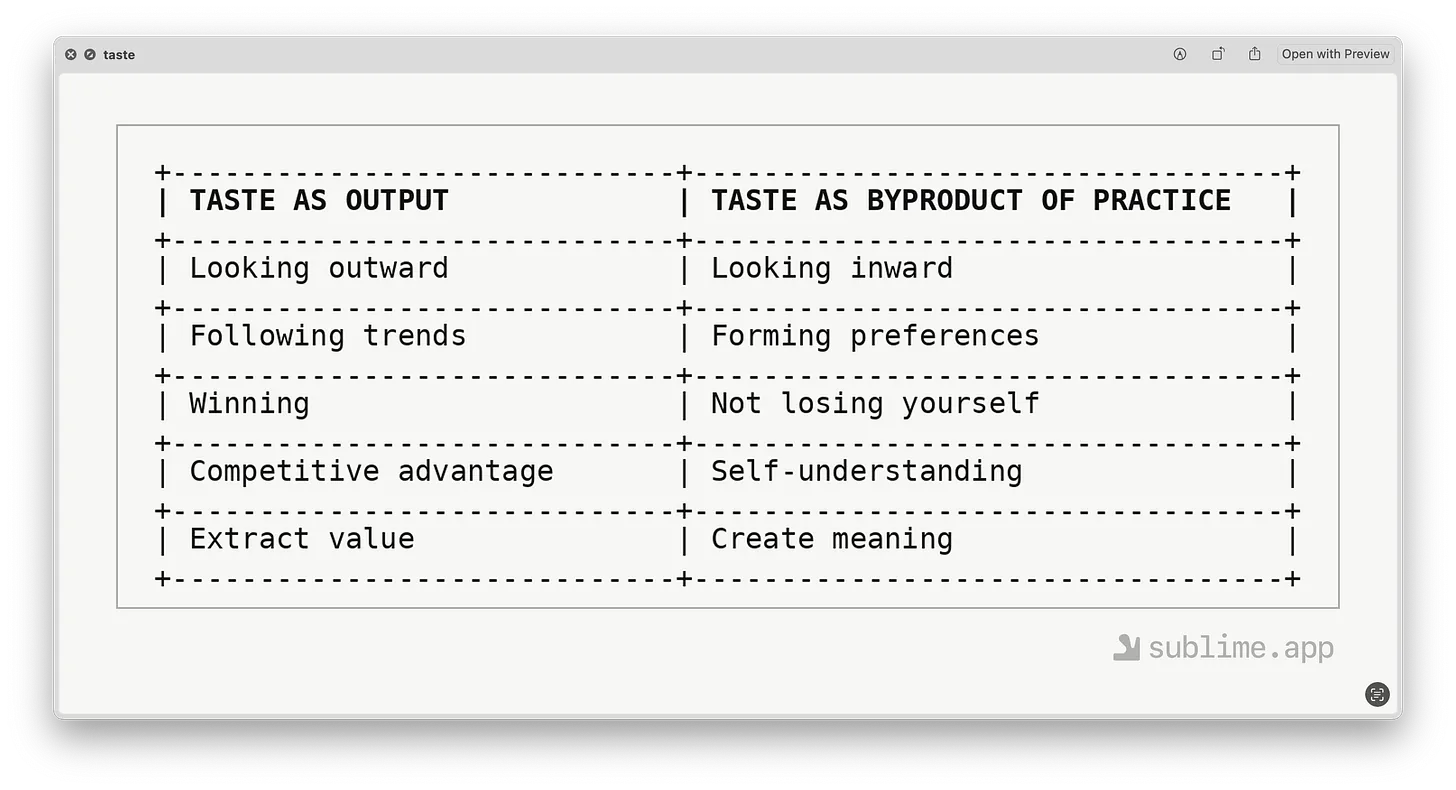Click the 'TASTE AS BYPRODUCT OF PRACTICE' header
Viewport: 1456px width, 790px height.
[970, 200]
